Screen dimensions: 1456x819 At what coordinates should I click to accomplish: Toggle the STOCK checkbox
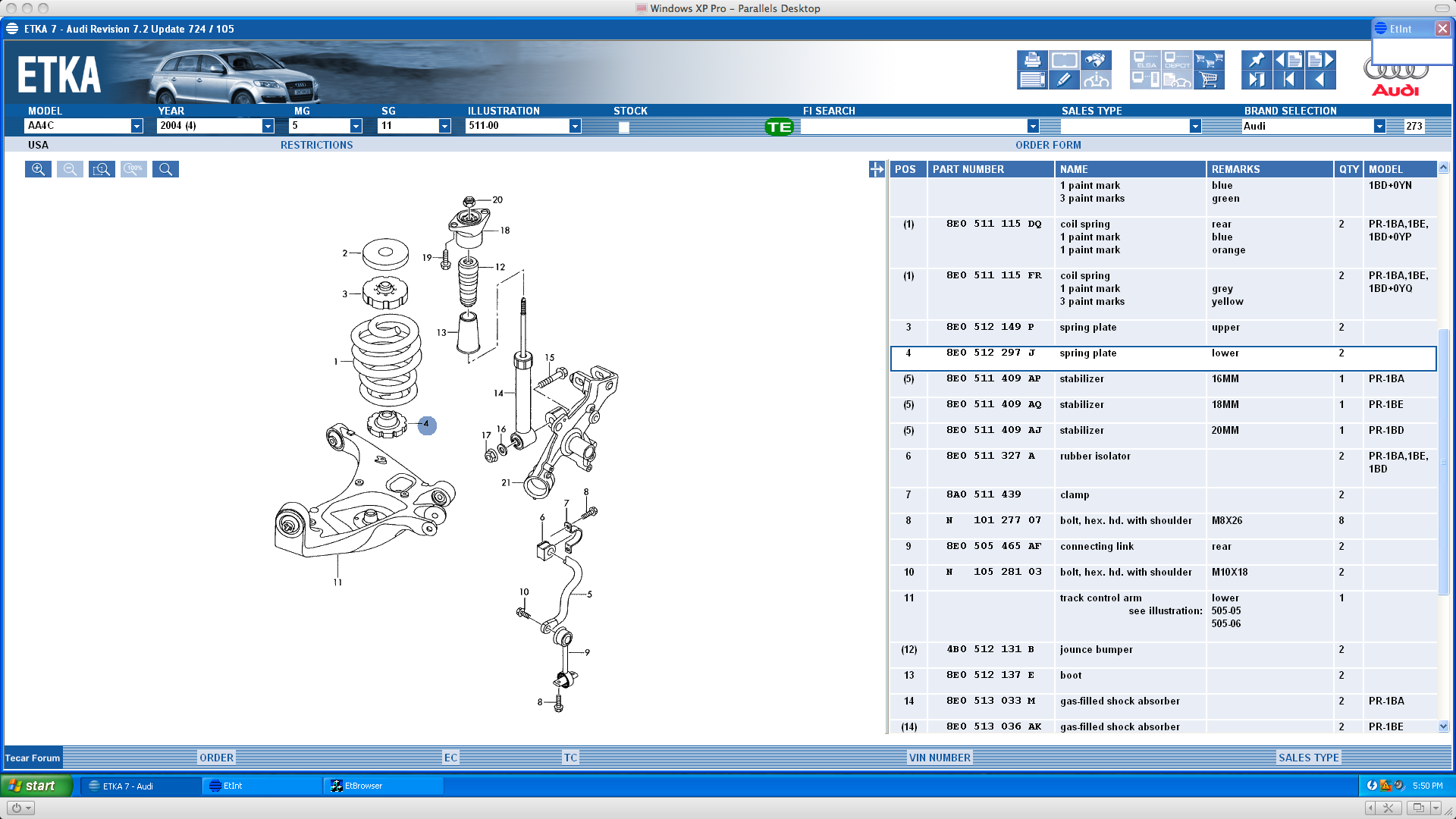click(623, 127)
